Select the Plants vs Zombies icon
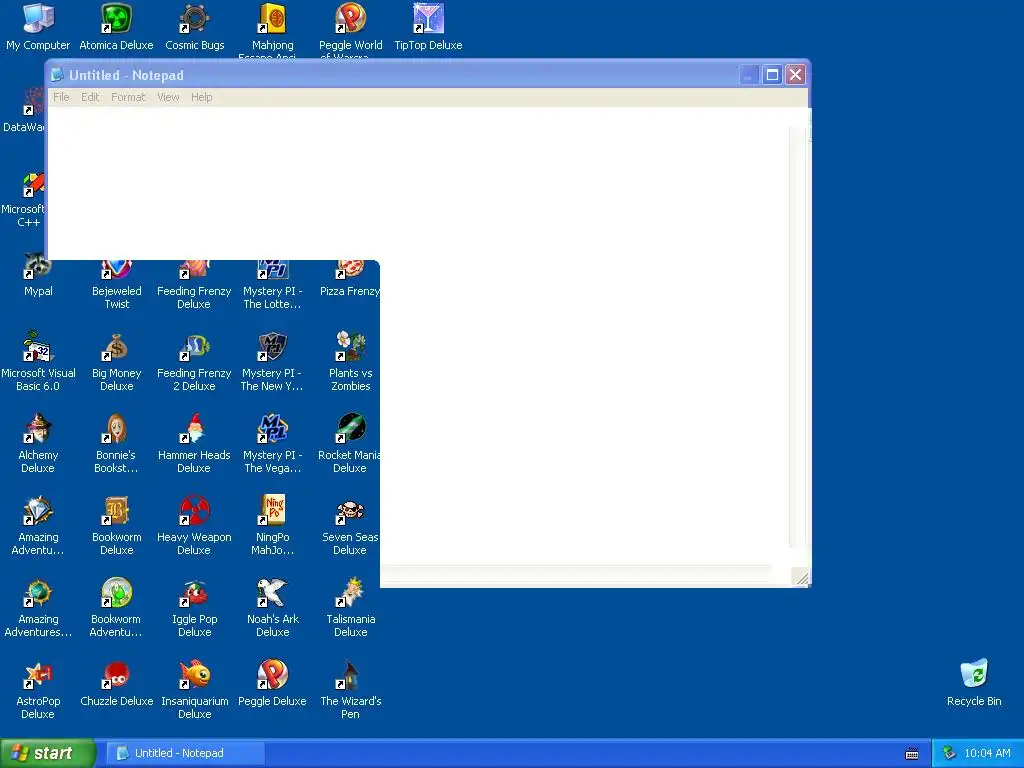 tap(351, 361)
